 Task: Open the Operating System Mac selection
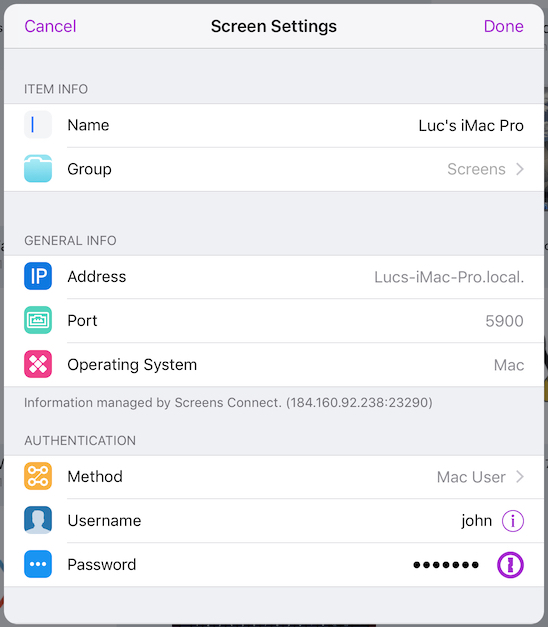(x=509, y=365)
